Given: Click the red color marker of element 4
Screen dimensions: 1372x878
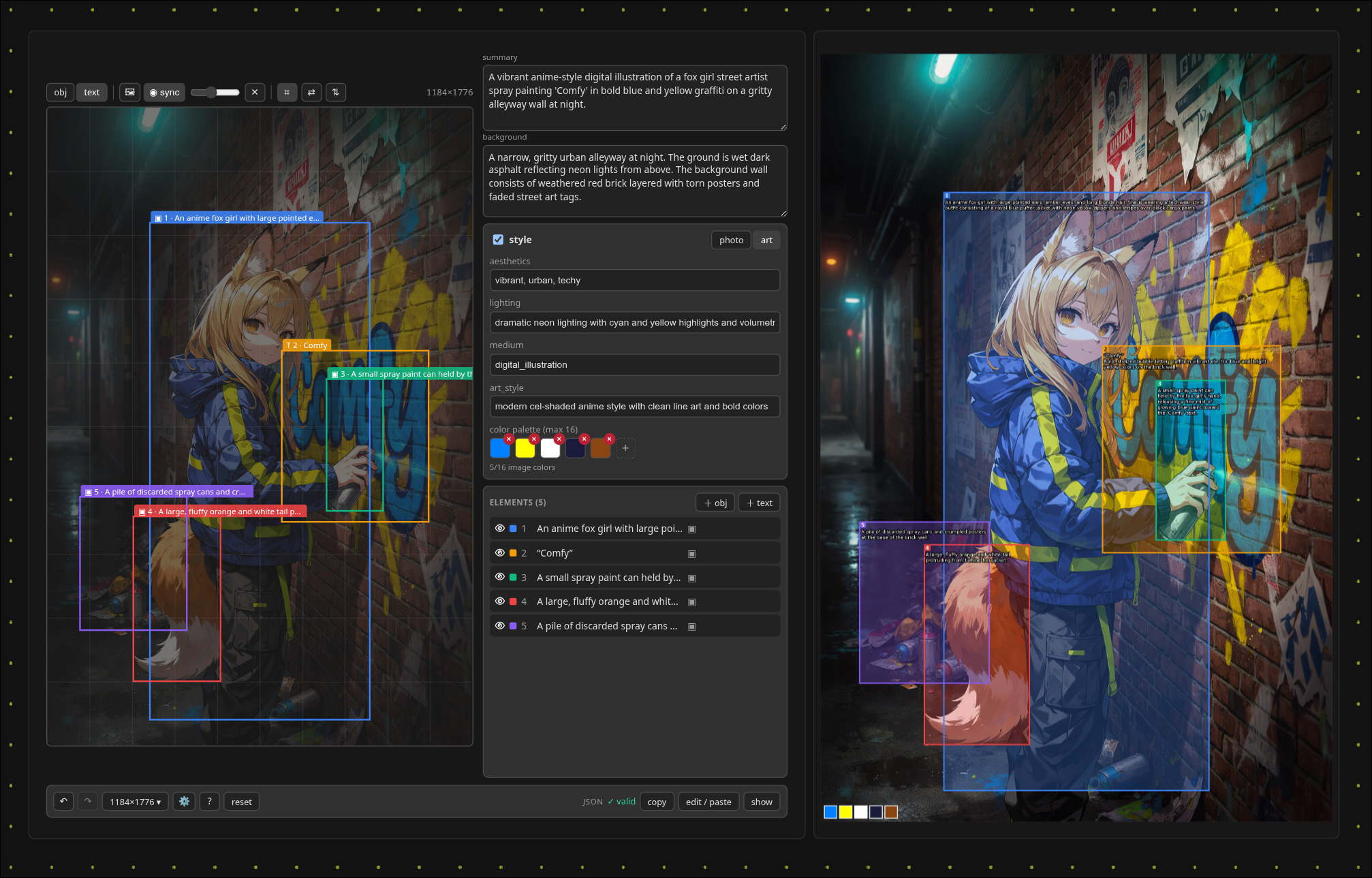Looking at the screenshot, I should point(513,601).
